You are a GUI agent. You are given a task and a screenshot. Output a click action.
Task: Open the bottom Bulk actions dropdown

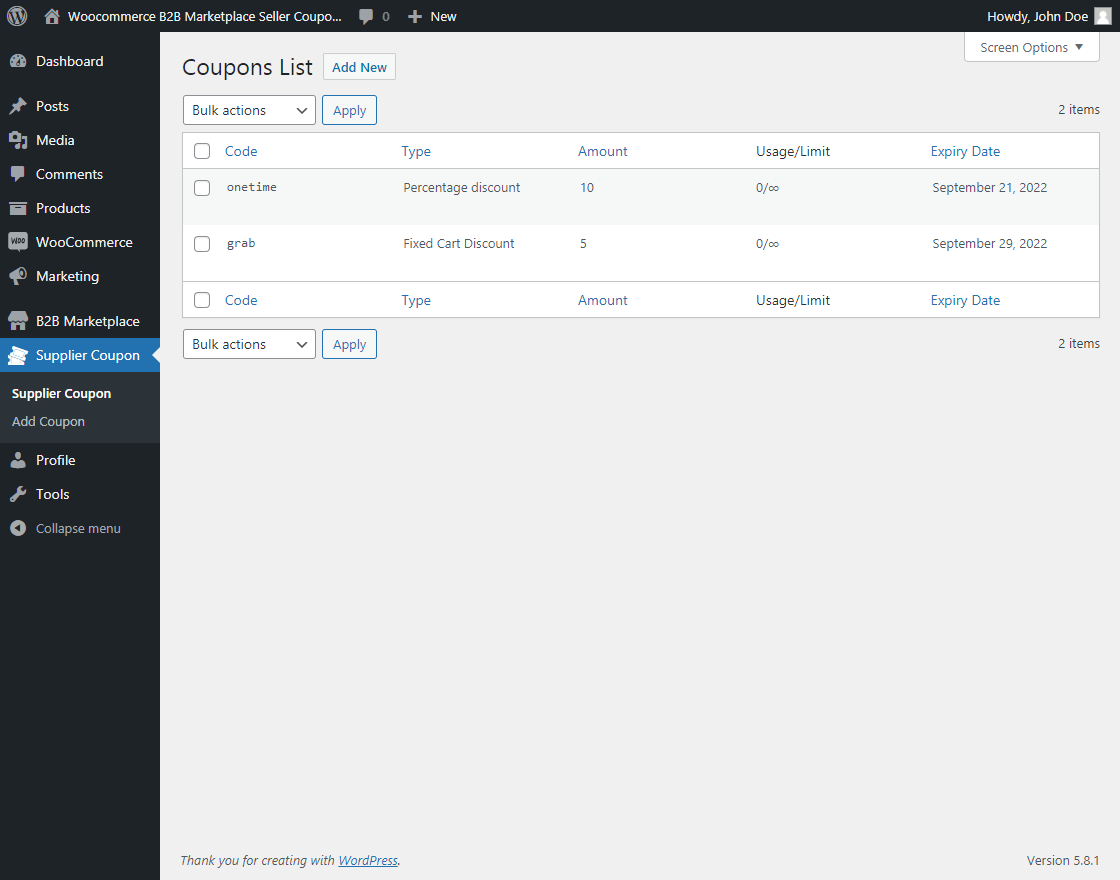click(249, 344)
